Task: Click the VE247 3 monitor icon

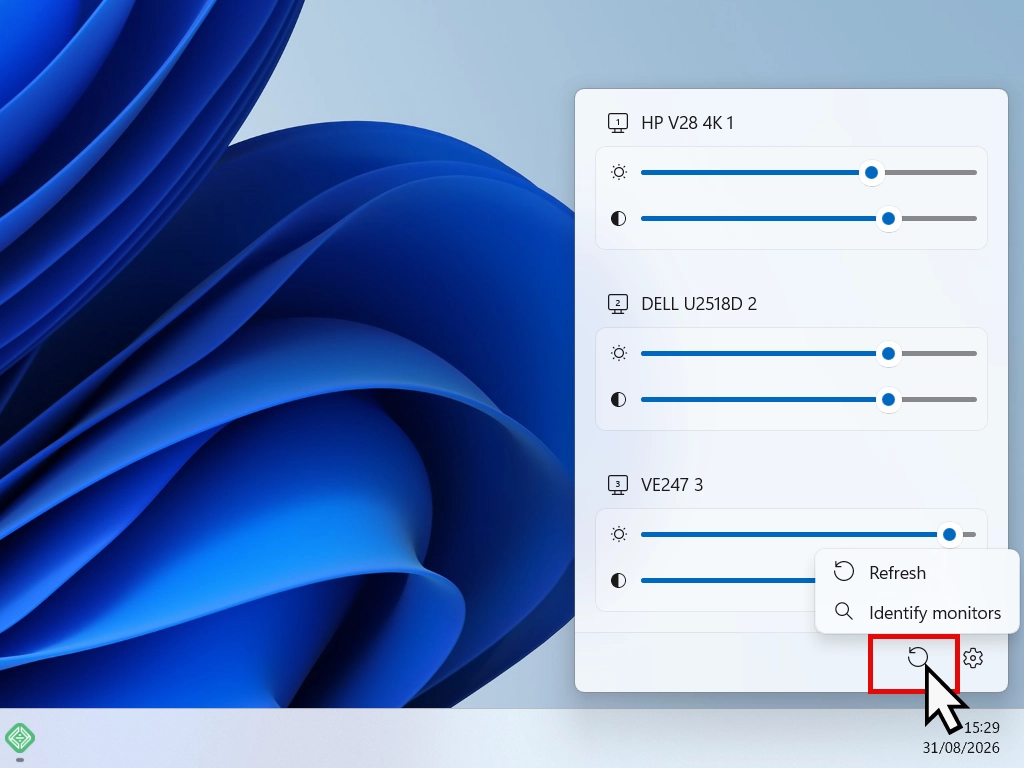Action: pos(618,485)
